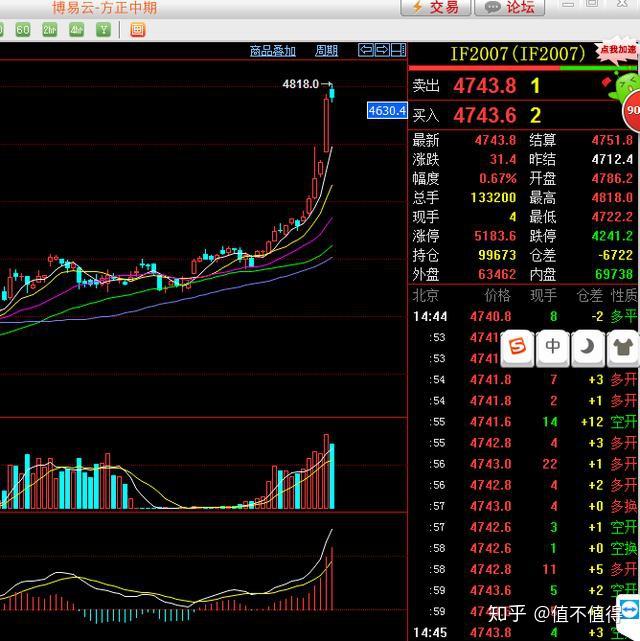The width and height of the screenshot is (640, 641).
Task: Click the tick row price 4741.6
Action: click(x=490, y=422)
